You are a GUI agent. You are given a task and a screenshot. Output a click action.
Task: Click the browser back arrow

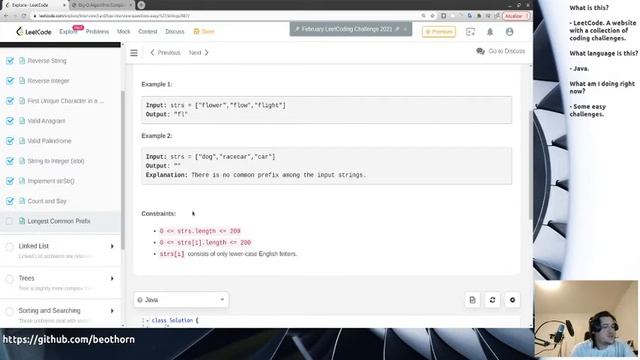coord(6,16)
